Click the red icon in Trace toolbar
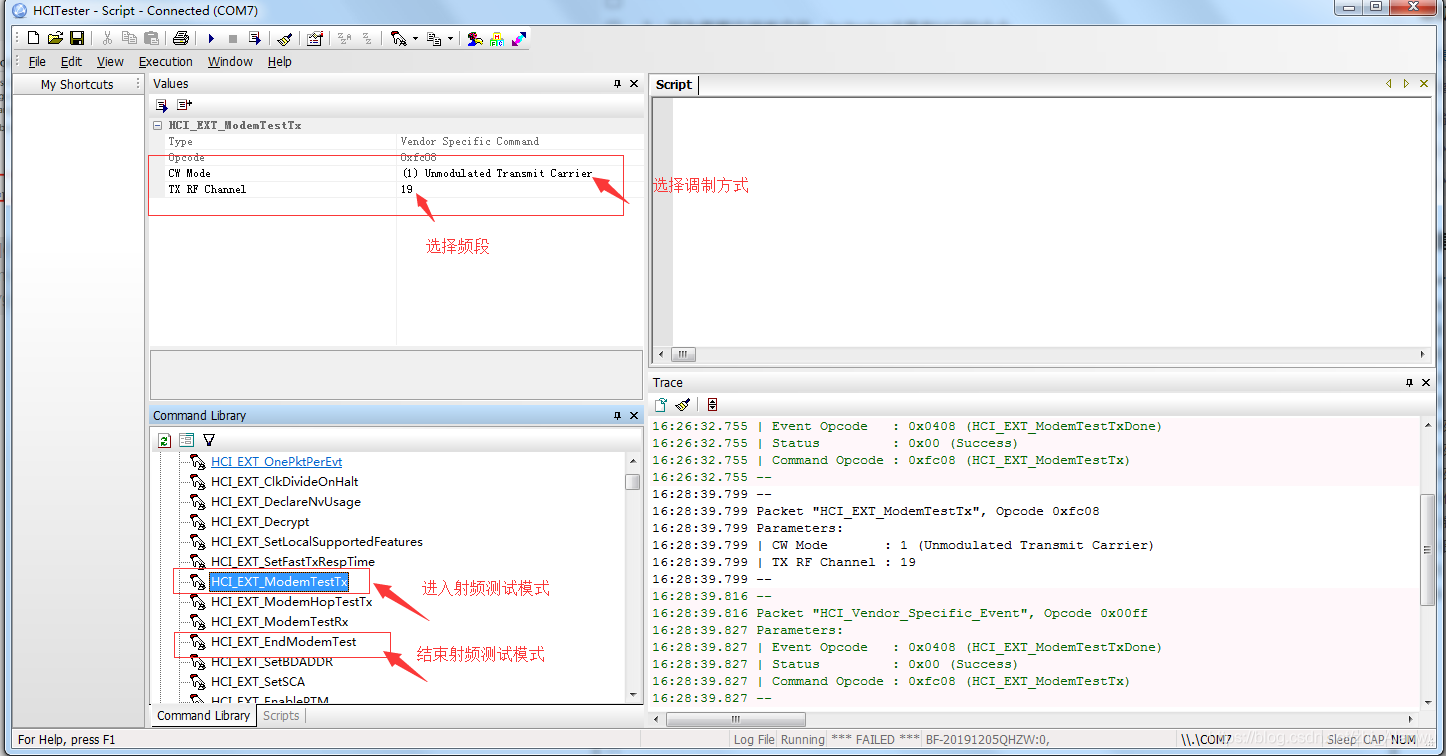The image size is (1446, 756). coord(712,405)
